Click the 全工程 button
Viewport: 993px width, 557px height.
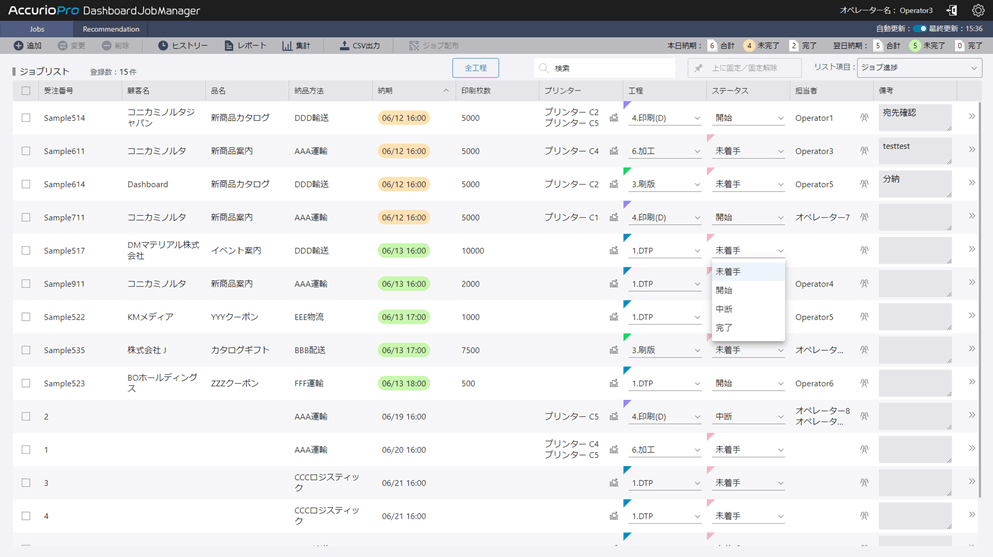click(x=476, y=68)
